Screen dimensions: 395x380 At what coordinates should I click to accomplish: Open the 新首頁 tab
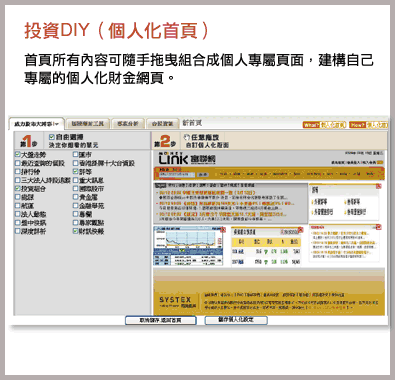pos(192,123)
